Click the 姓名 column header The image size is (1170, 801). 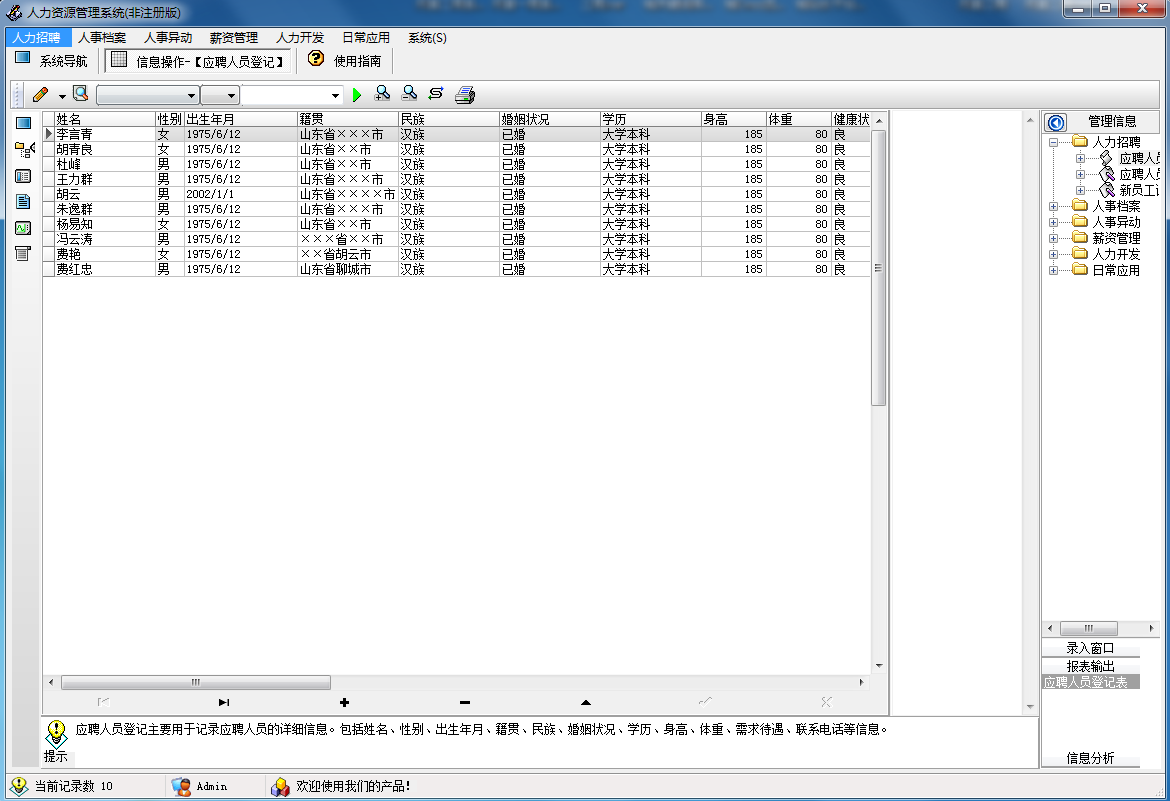[104, 119]
